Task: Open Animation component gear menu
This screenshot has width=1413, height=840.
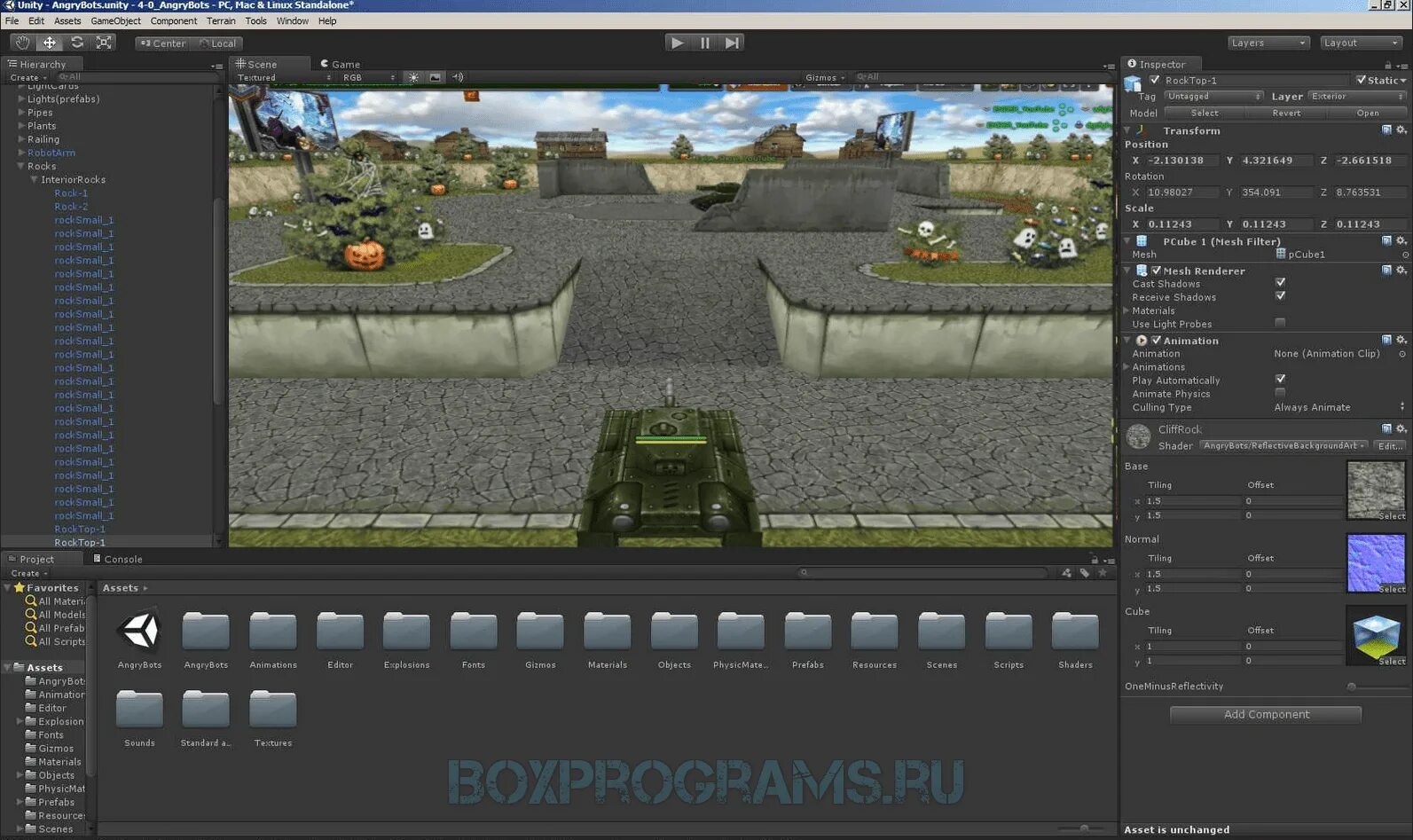Action: coord(1401,340)
